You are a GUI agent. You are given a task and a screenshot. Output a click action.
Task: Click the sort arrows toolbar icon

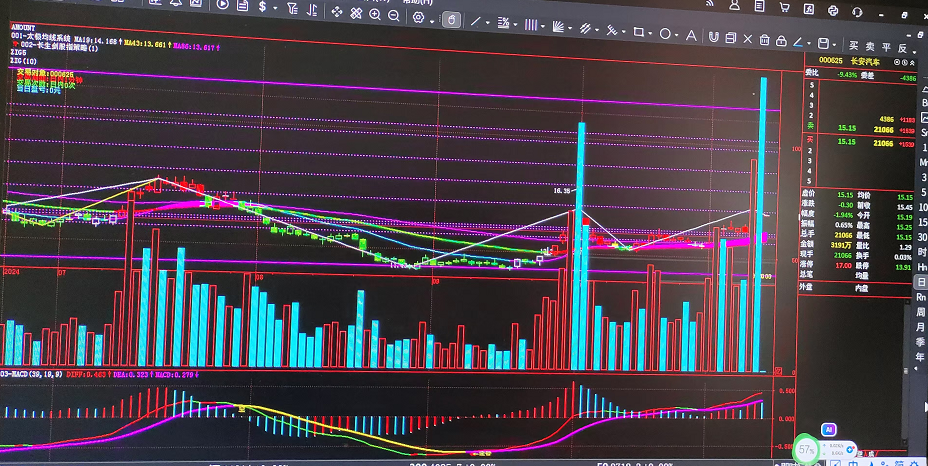tap(312, 9)
